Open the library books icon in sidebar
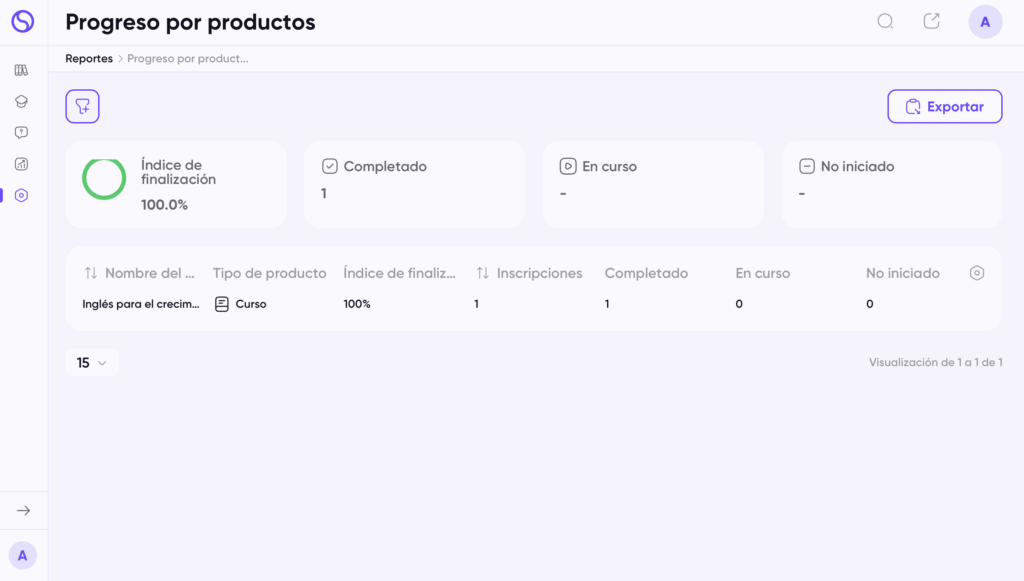Viewport: 1024px width, 581px height. [x=22, y=70]
